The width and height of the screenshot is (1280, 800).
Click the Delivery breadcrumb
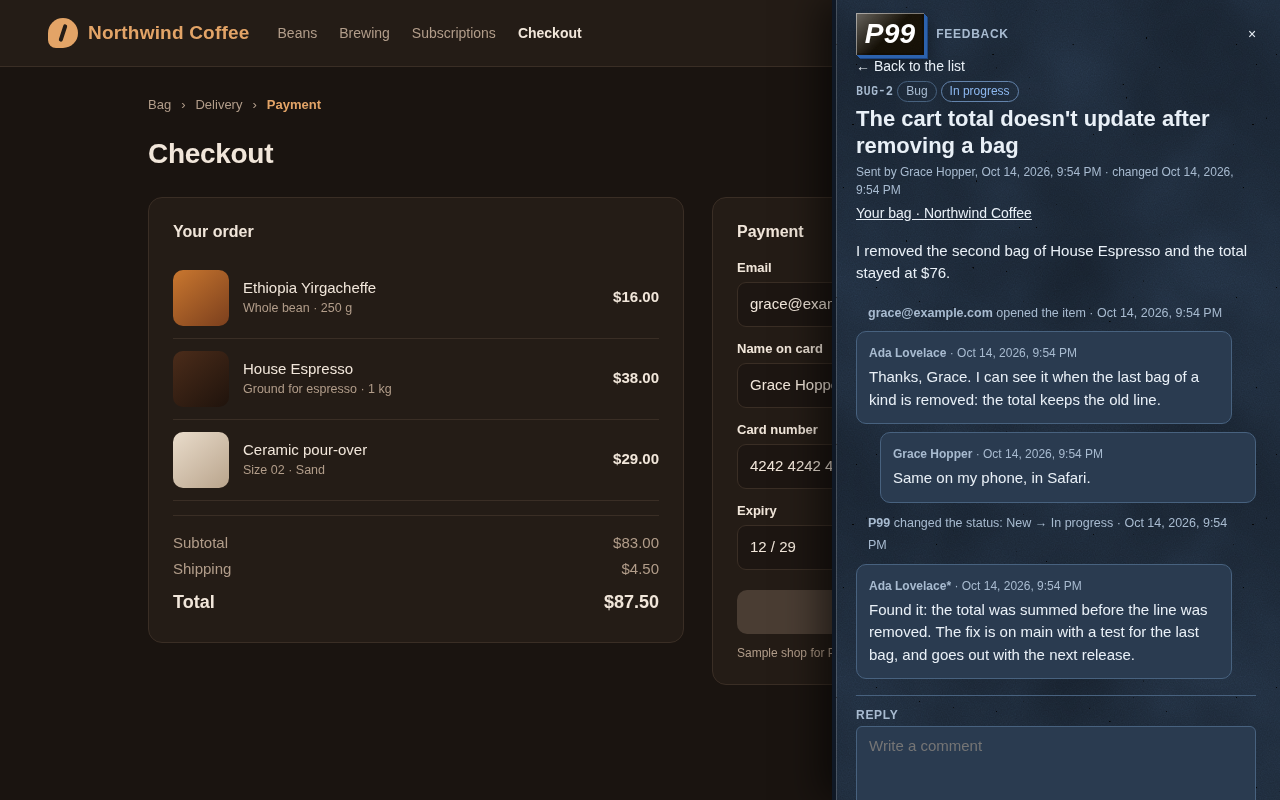219,104
